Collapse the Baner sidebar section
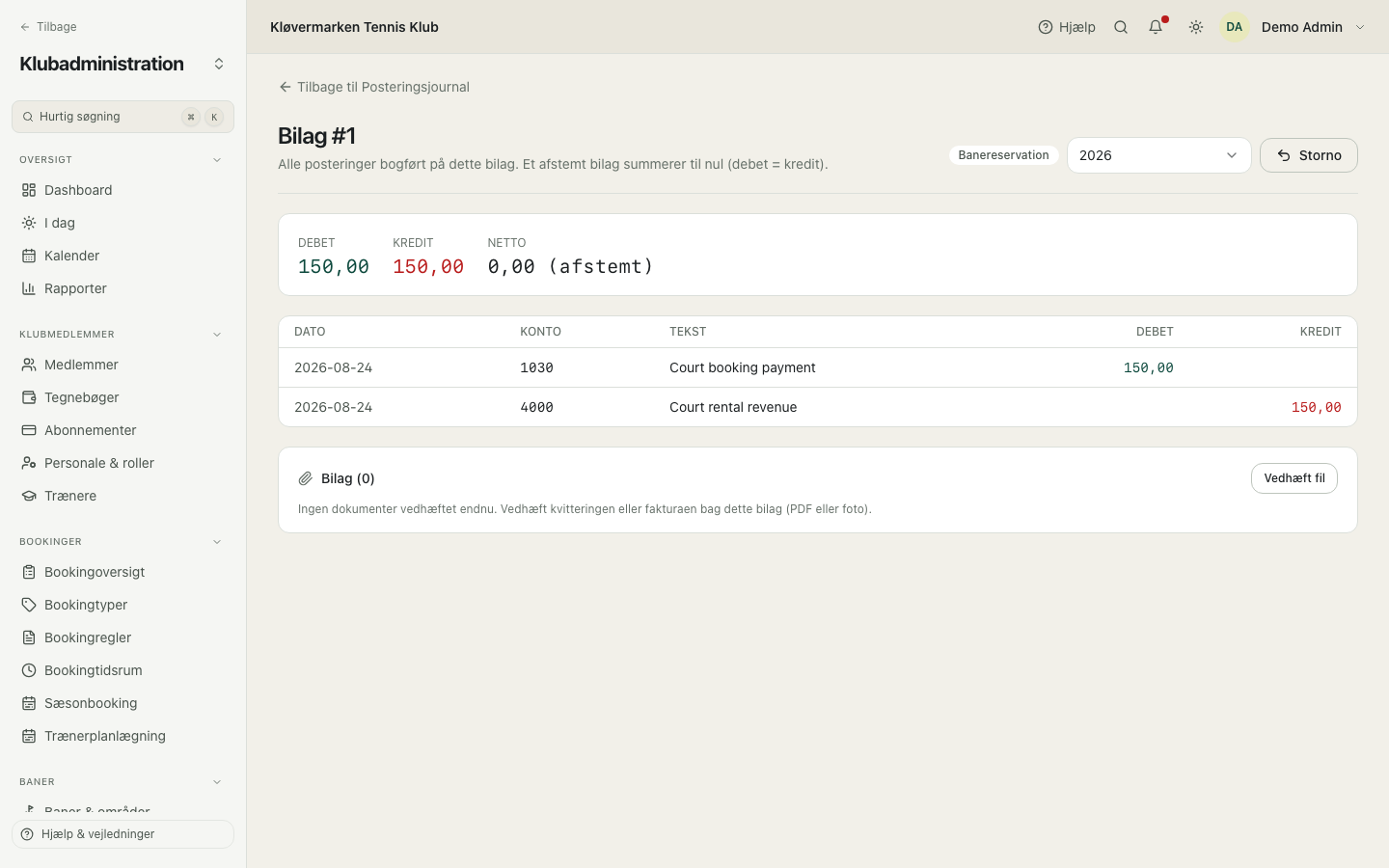1389x868 pixels. 217,782
